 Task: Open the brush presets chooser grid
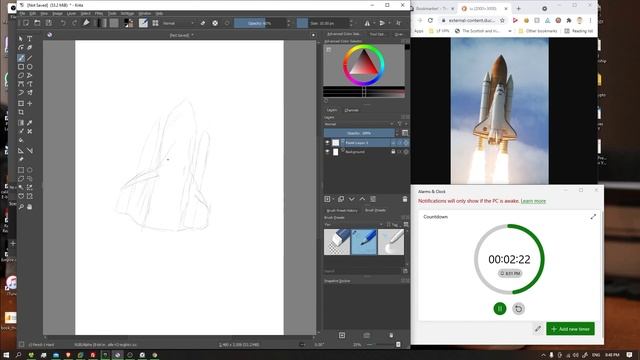coord(156,23)
